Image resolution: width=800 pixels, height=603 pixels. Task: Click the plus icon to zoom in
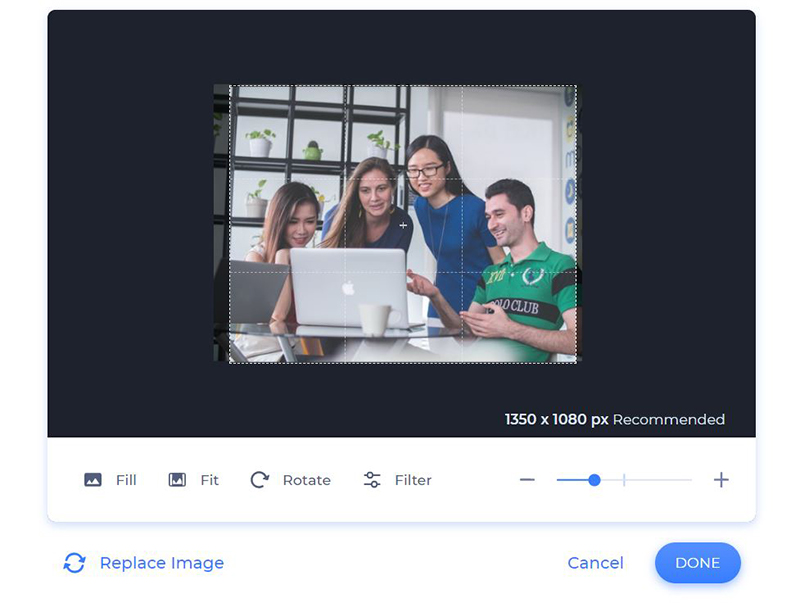721,480
